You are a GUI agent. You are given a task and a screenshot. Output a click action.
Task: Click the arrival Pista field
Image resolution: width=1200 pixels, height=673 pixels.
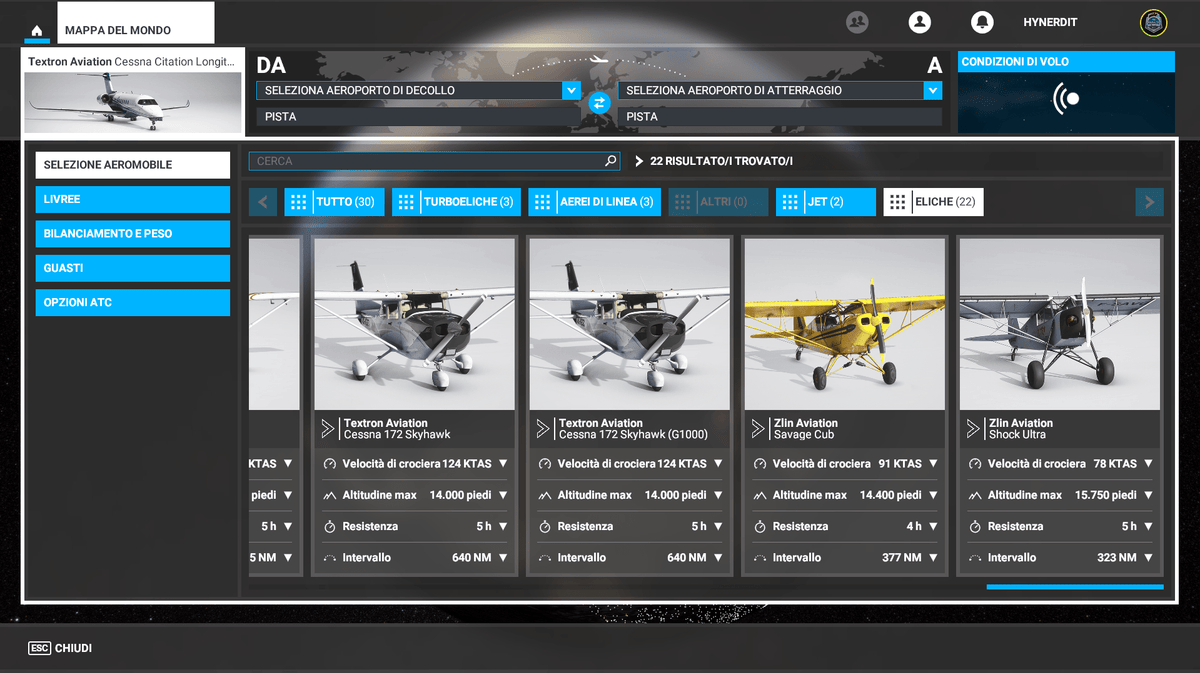[780, 116]
